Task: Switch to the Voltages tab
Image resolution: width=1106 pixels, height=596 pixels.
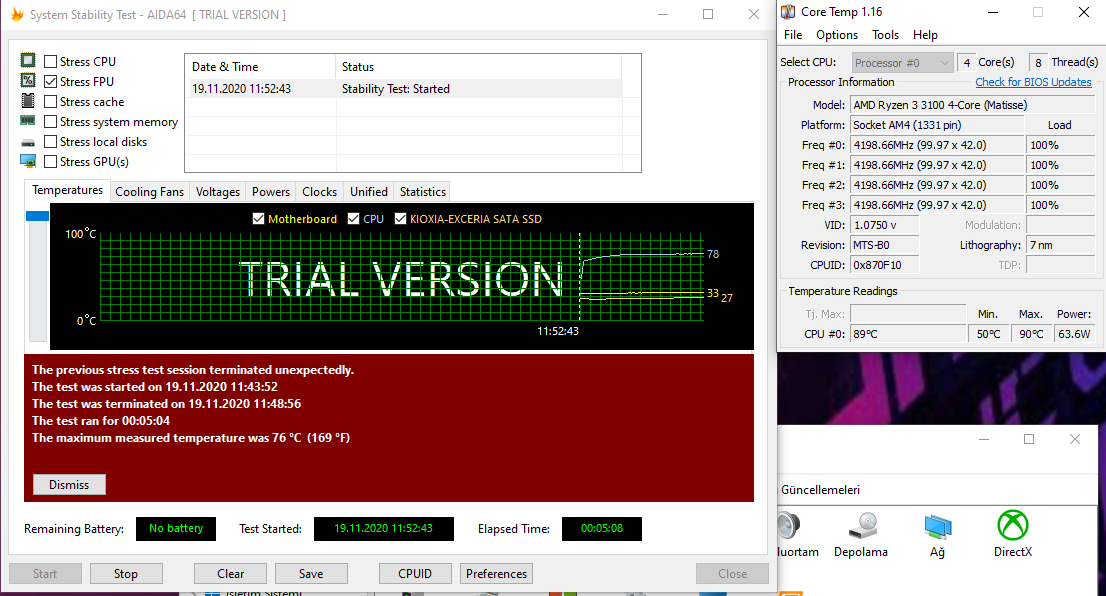Action: tap(218, 192)
